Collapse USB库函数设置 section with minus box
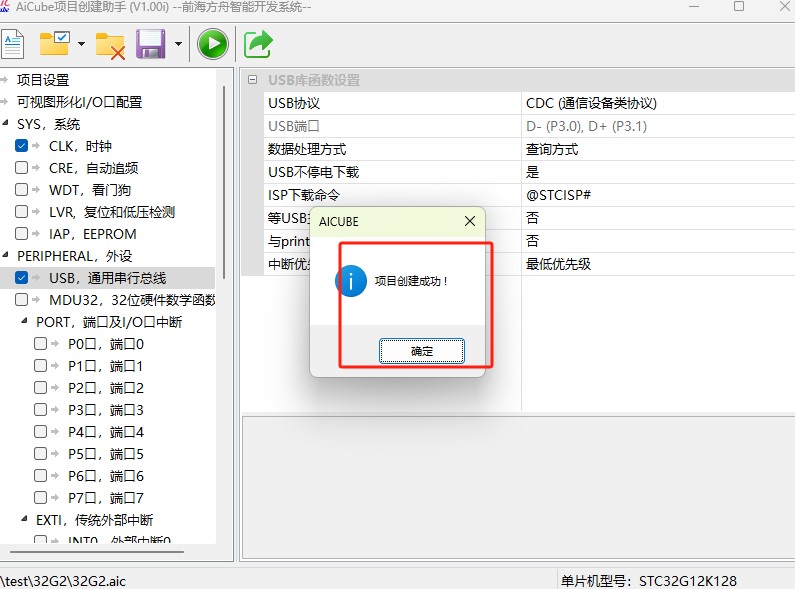 tap(252, 80)
